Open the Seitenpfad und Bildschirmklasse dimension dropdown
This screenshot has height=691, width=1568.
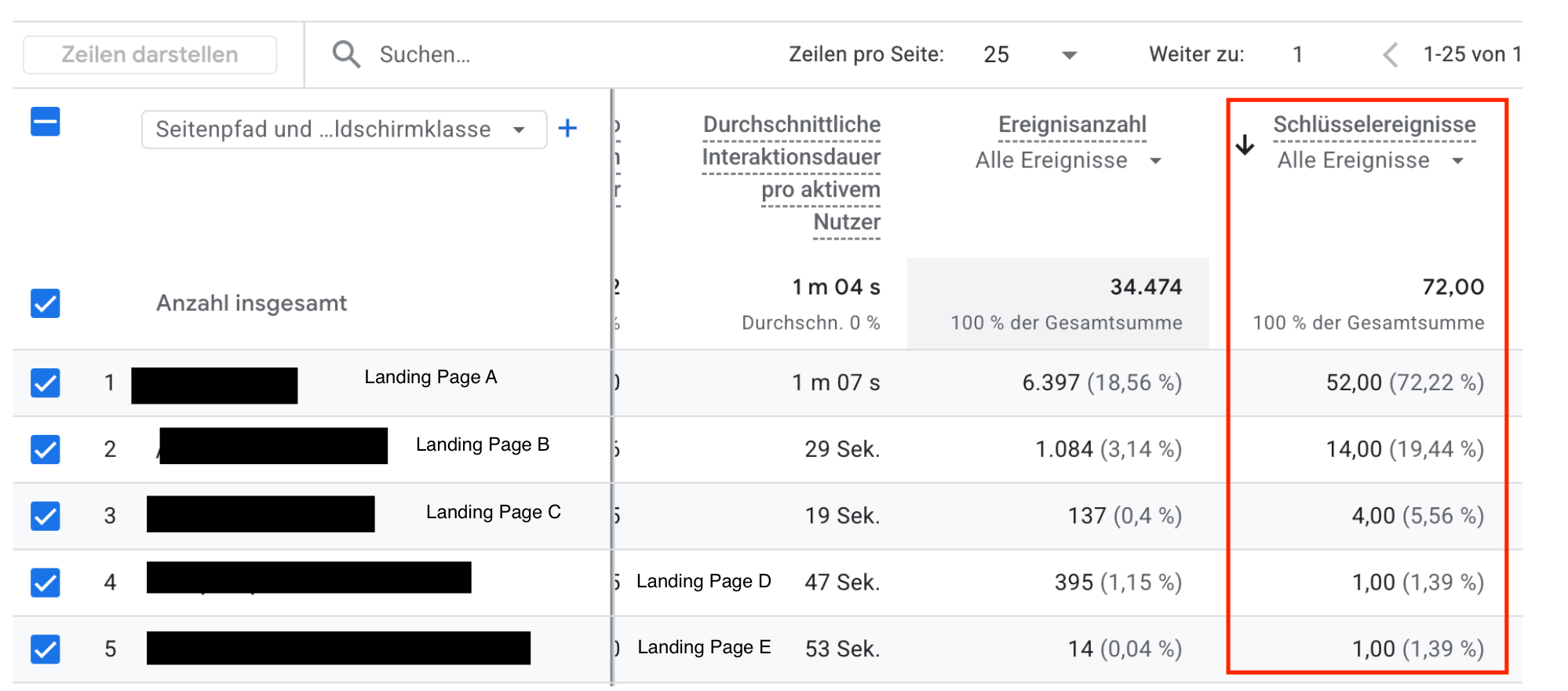(344, 130)
